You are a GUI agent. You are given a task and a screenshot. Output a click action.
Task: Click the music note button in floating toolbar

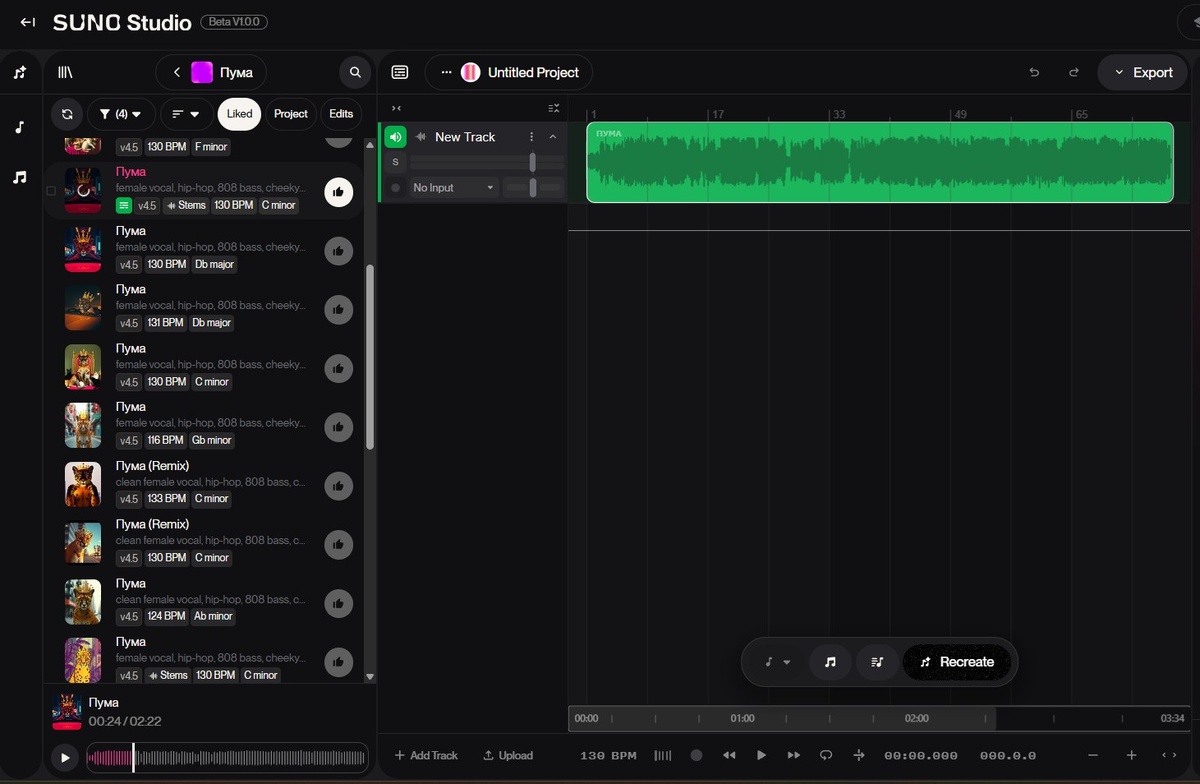(x=830, y=662)
